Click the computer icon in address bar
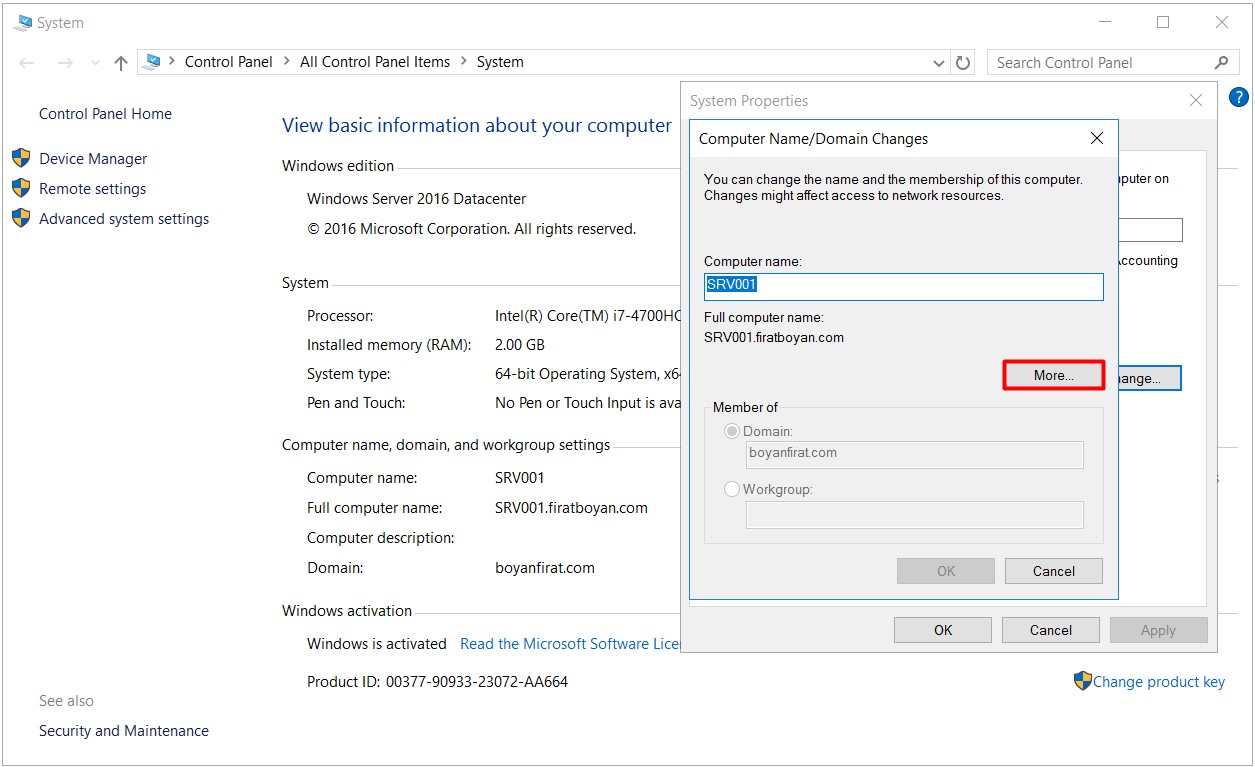Image resolution: width=1255 pixels, height=767 pixels. [x=152, y=62]
